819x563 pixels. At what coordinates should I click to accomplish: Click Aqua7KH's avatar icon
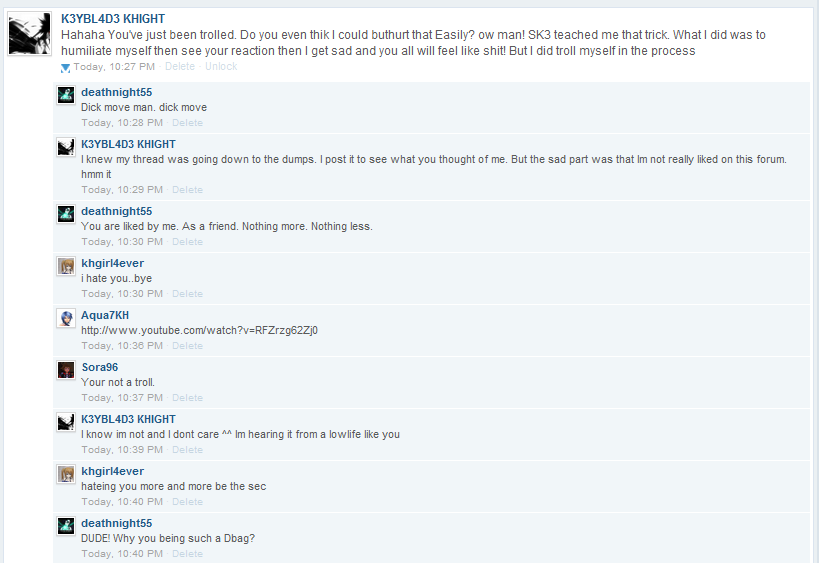pos(66,318)
